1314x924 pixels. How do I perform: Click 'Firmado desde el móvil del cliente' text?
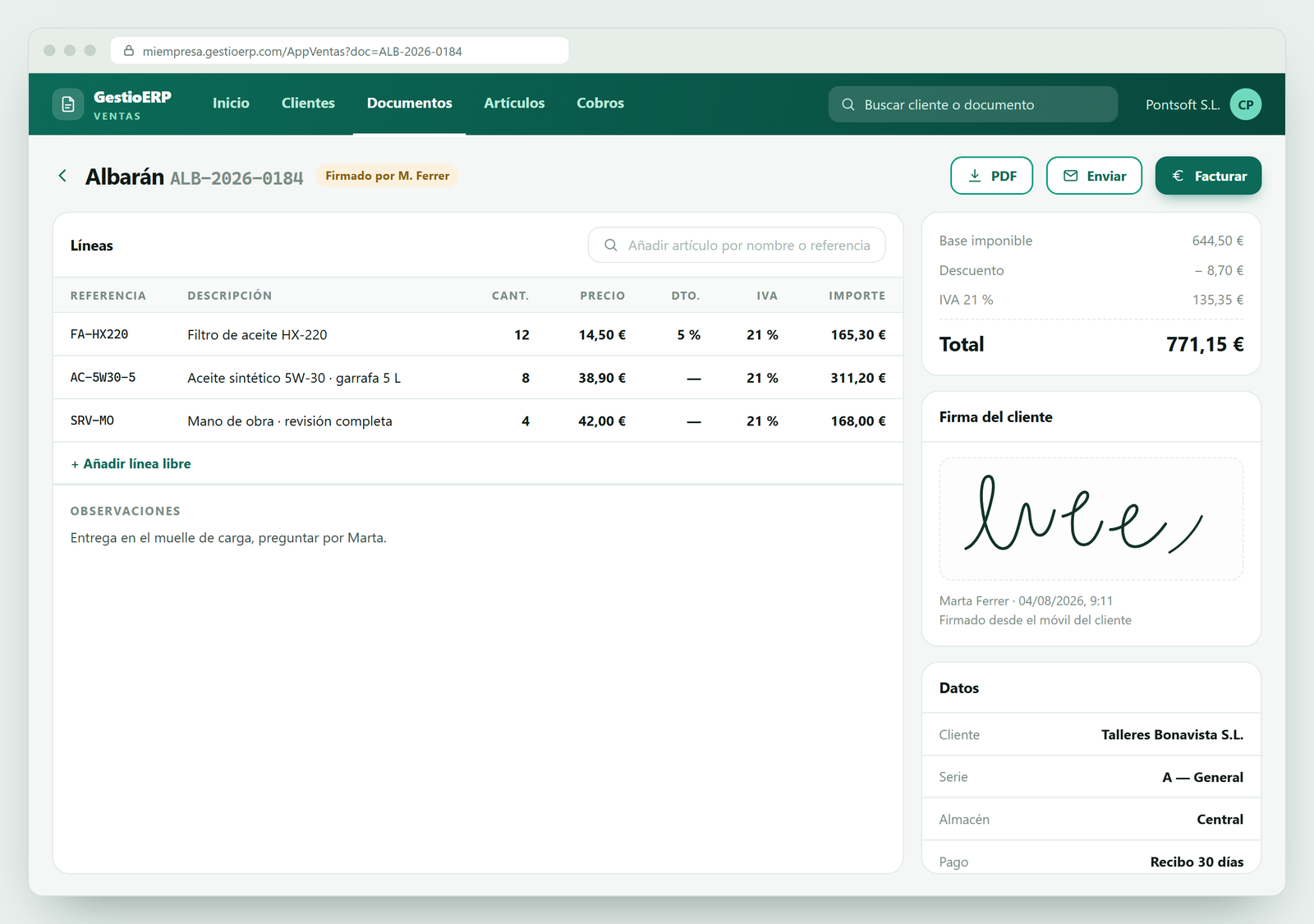pyautogui.click(x=1035, y=620)
